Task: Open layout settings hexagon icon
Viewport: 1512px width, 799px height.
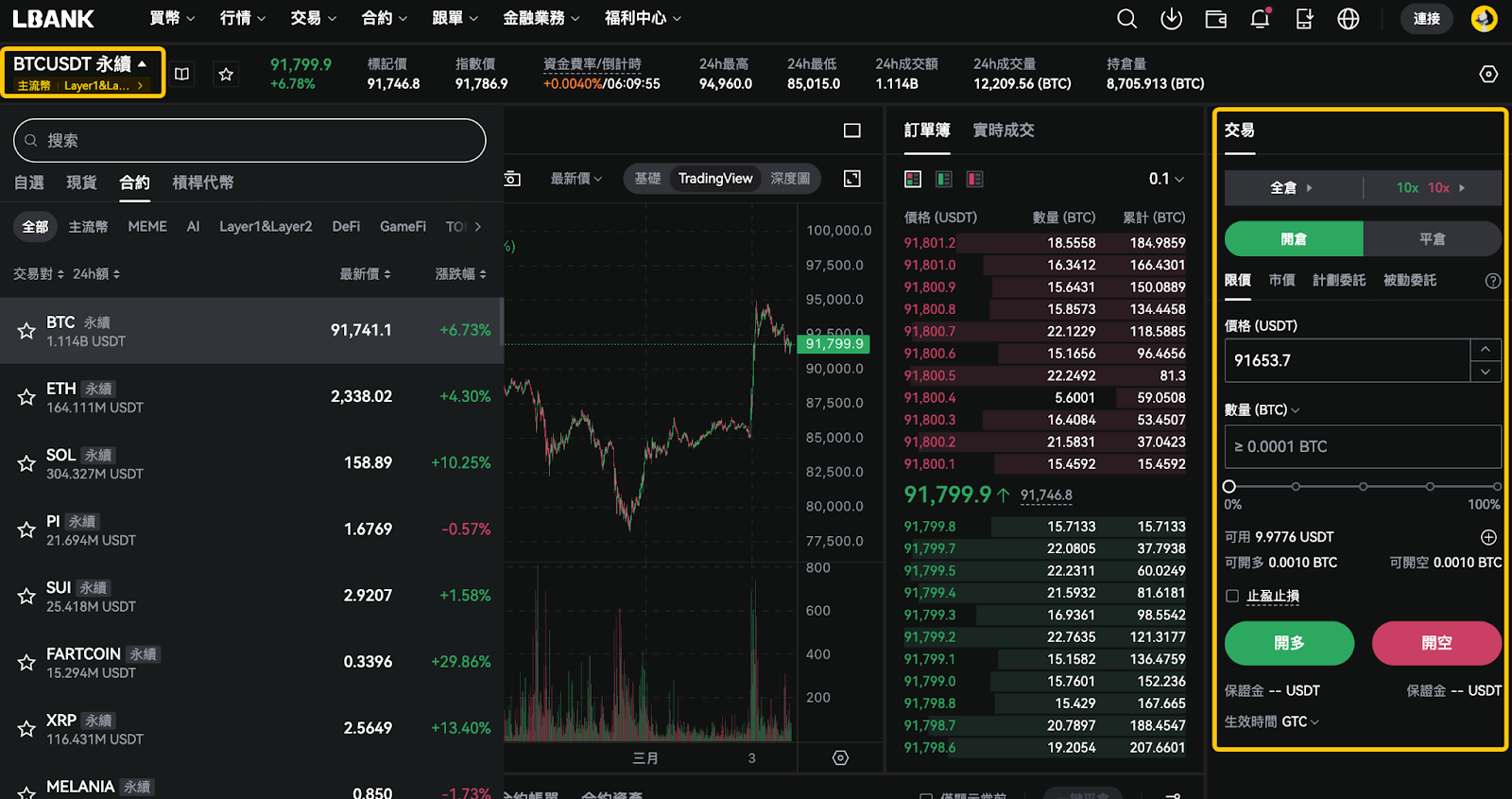Action: [1488, 74]
